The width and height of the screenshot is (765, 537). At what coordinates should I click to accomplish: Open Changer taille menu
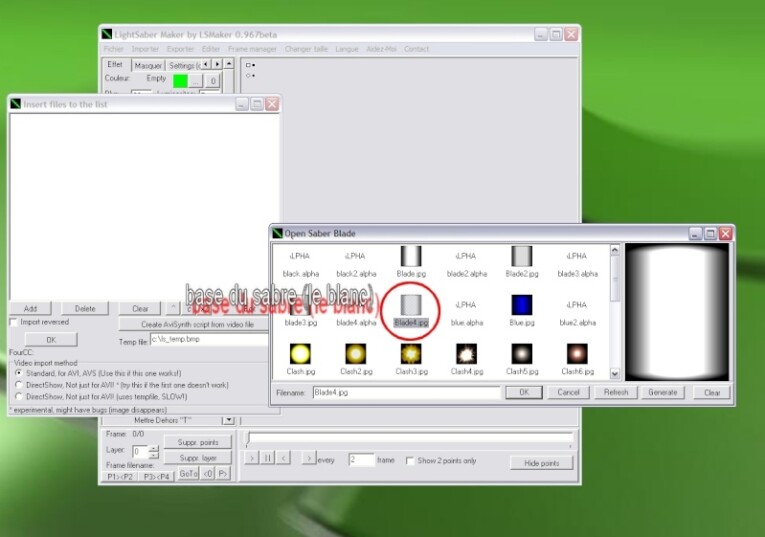[x=306, y=49]
